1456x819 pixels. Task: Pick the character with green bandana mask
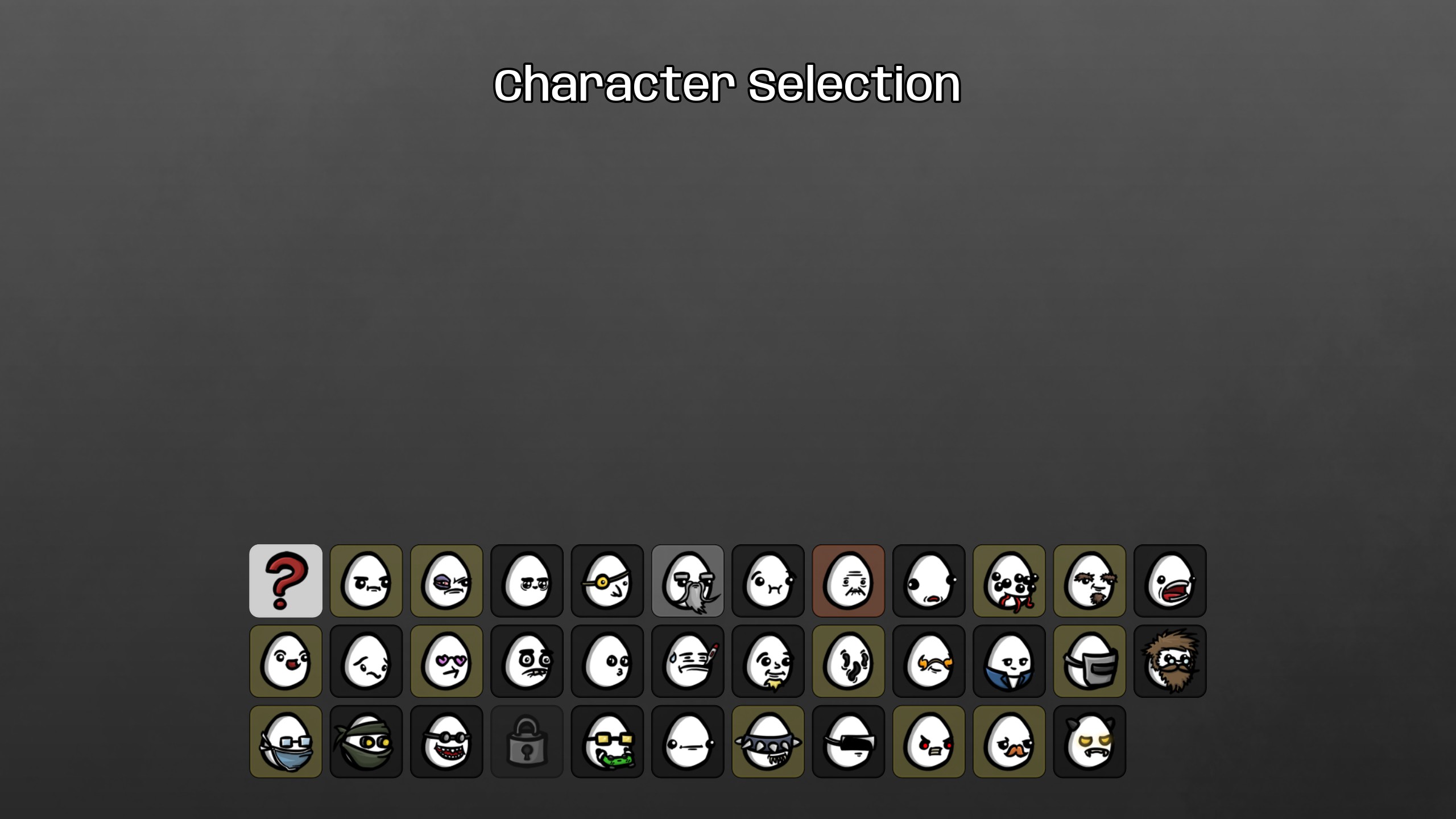click(x=366, y=742)
